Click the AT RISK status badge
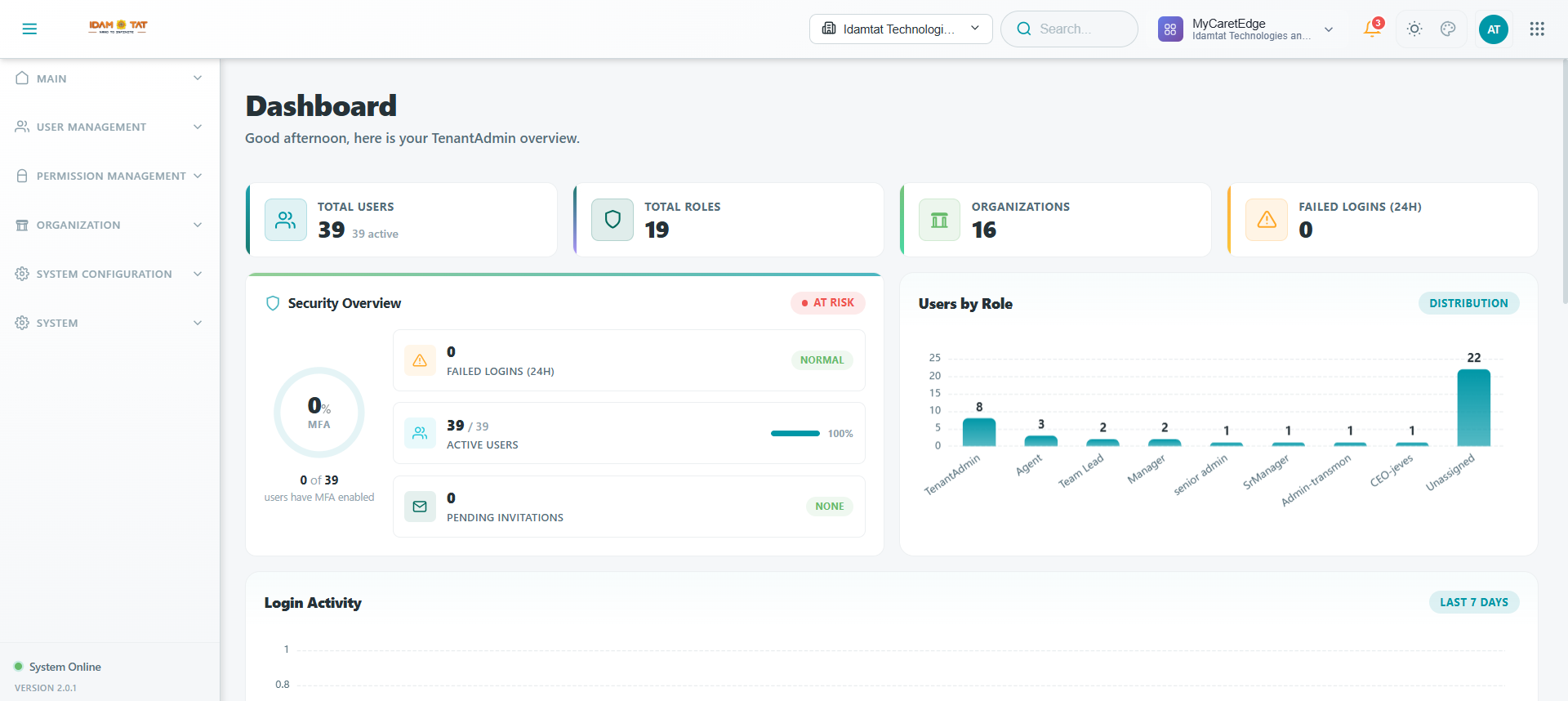 pos(827,302)
